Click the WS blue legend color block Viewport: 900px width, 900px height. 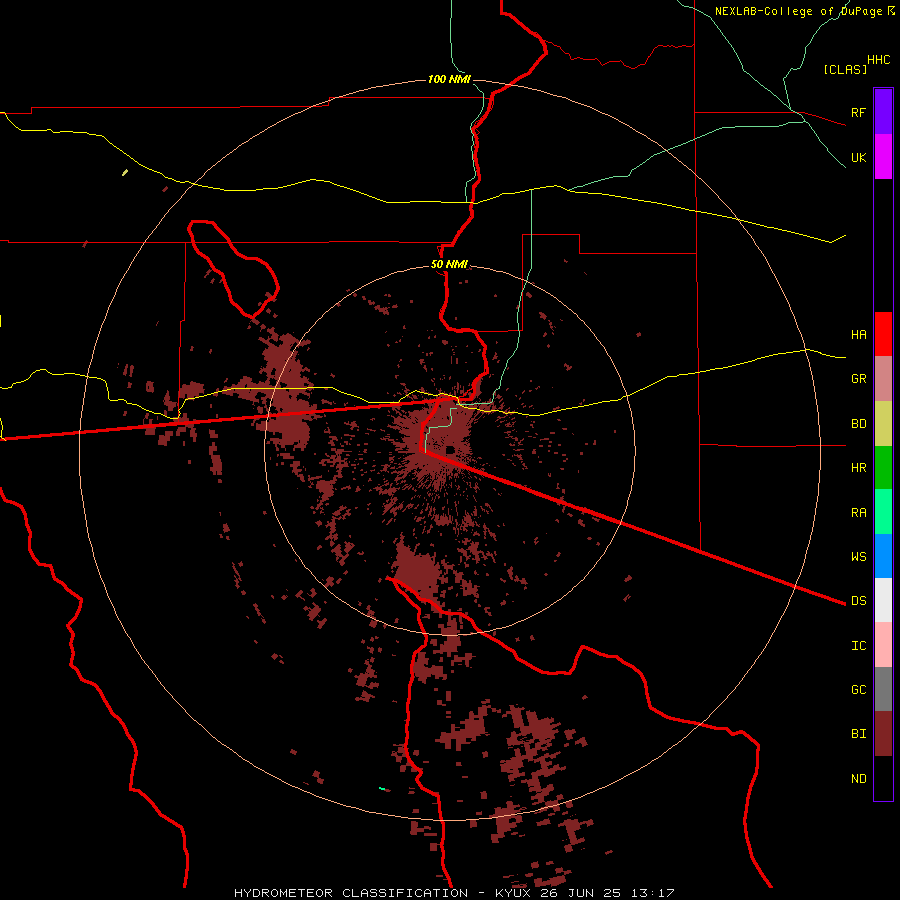tap(883, 556)
